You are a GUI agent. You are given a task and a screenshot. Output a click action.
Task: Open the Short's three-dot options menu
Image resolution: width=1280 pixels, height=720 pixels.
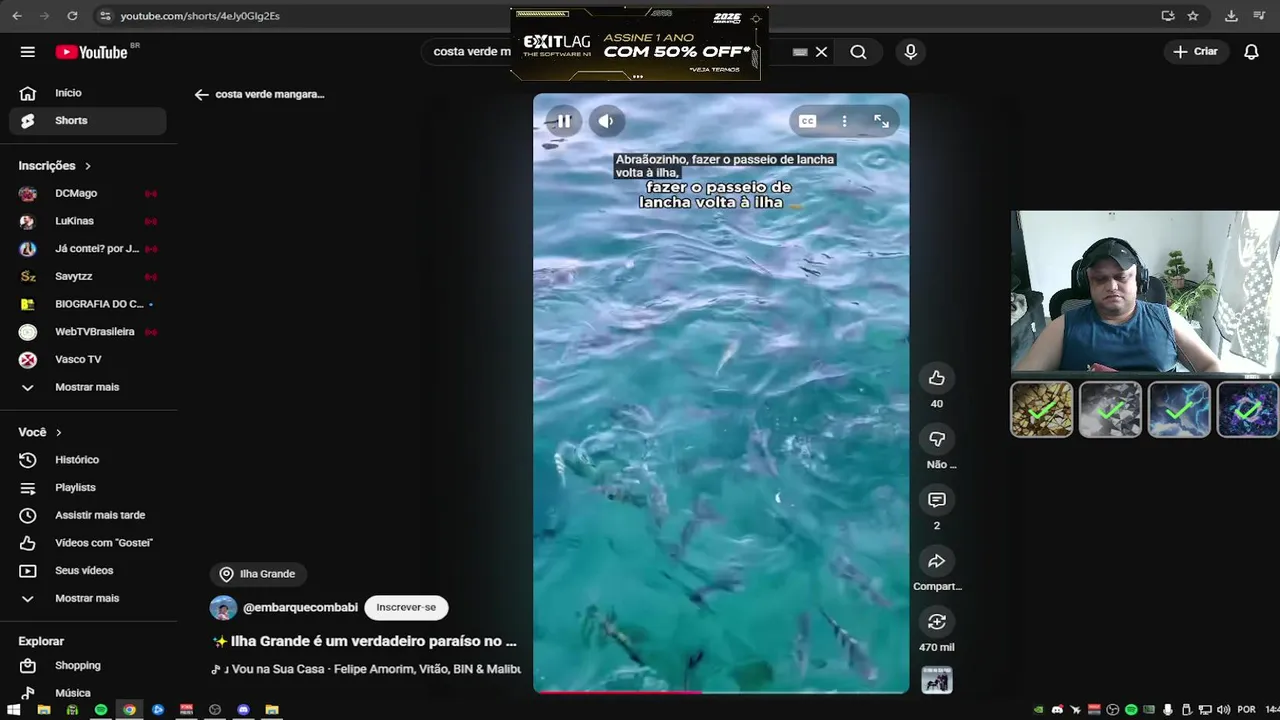(844, 121)
